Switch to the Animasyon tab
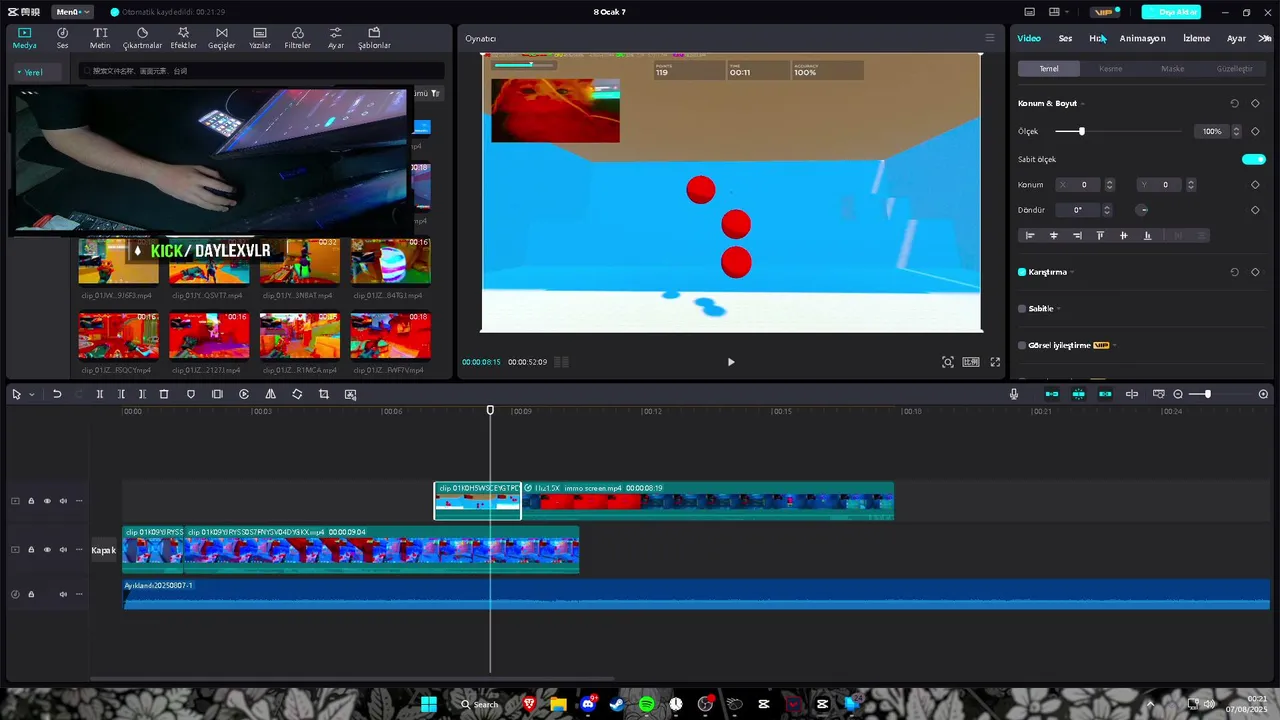 coord(1143,38)
